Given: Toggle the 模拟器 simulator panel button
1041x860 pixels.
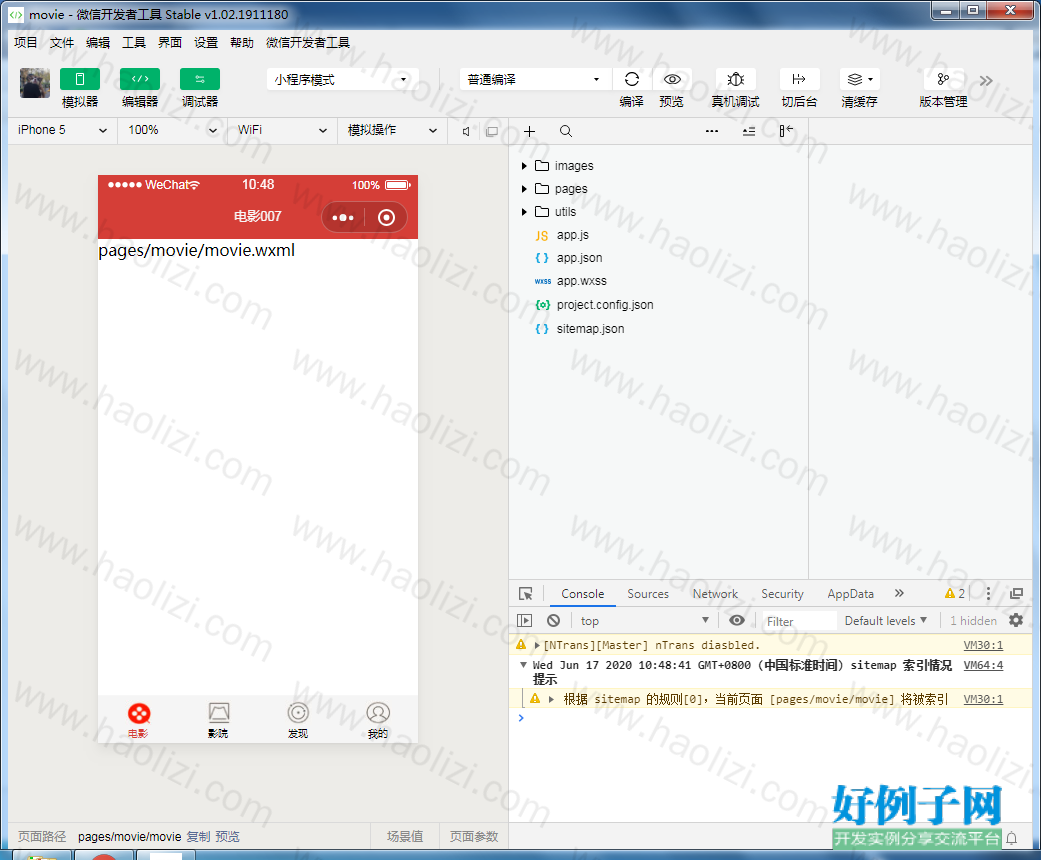Looking at the screenshot, I should (80, 79).
